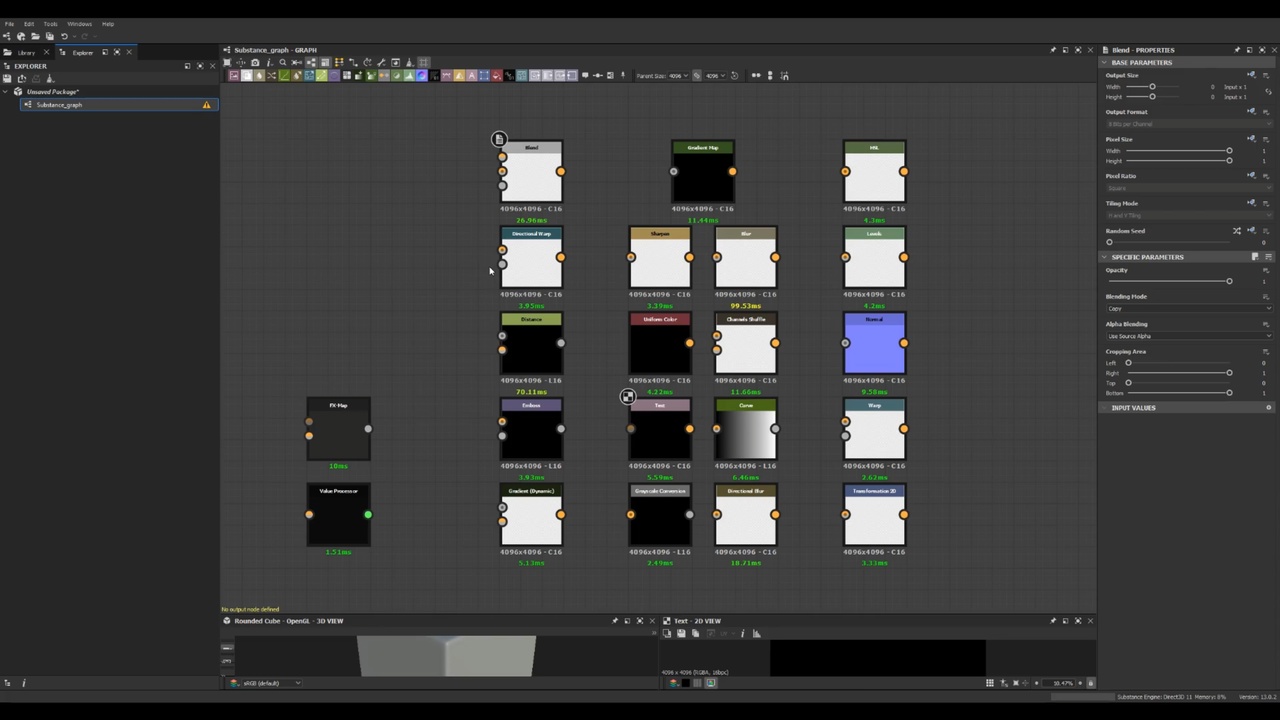The height and width of the screenshot is (720, 1280).
Task: Open the Output Format dropdown
Action: click(1189, 124)
